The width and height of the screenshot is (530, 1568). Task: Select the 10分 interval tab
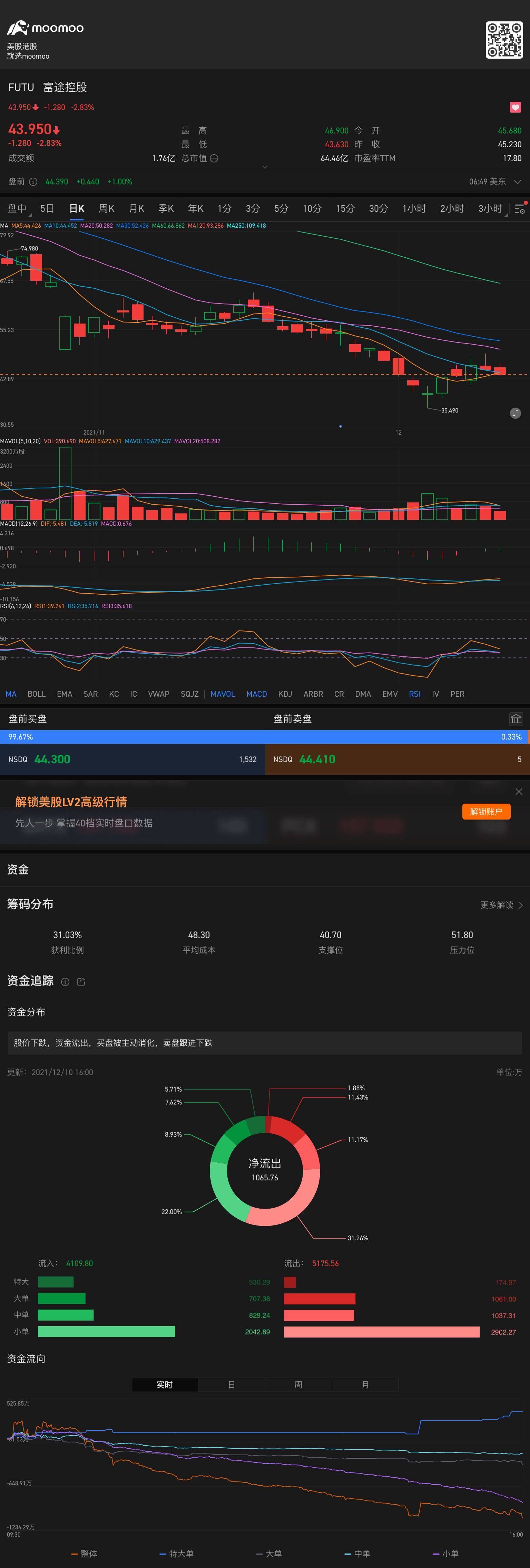coord(312,209)
